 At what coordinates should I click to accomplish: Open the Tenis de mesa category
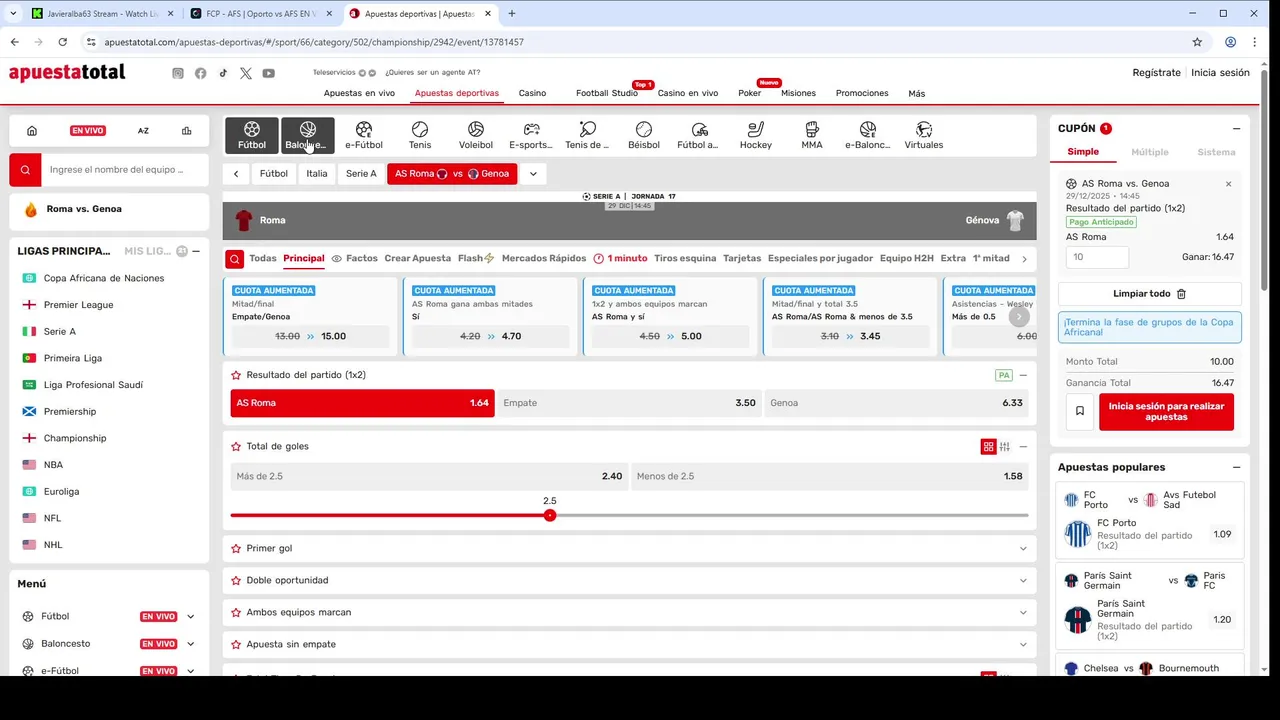[x=587, y=135]
